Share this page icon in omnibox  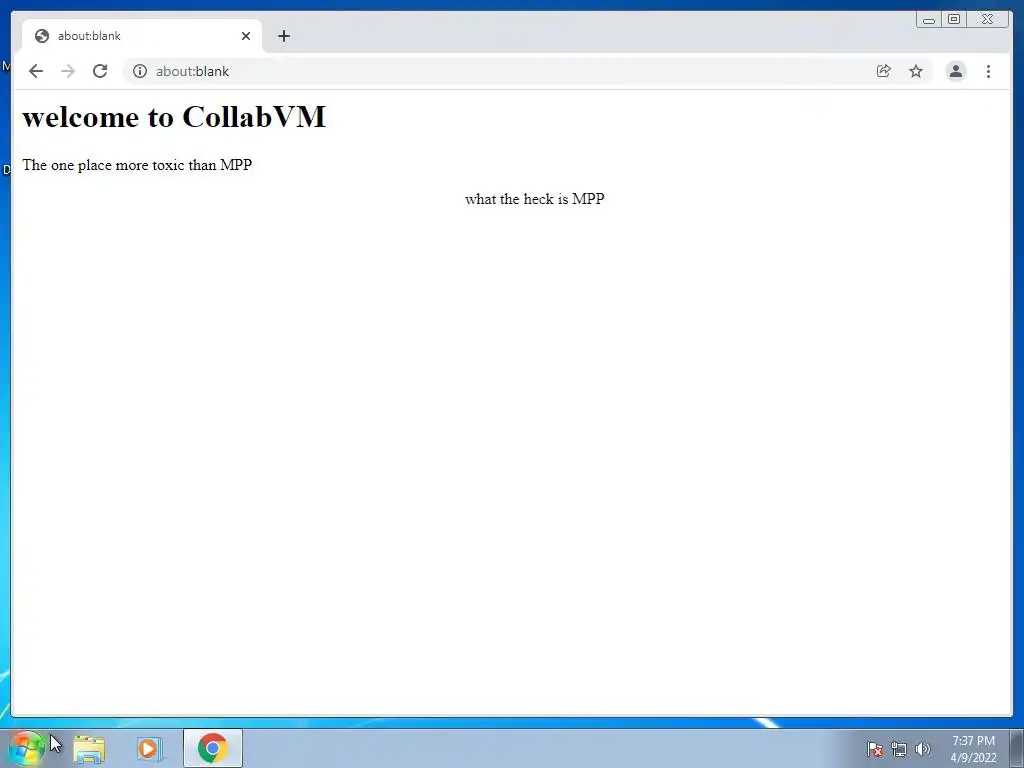[x=884, y=71]
